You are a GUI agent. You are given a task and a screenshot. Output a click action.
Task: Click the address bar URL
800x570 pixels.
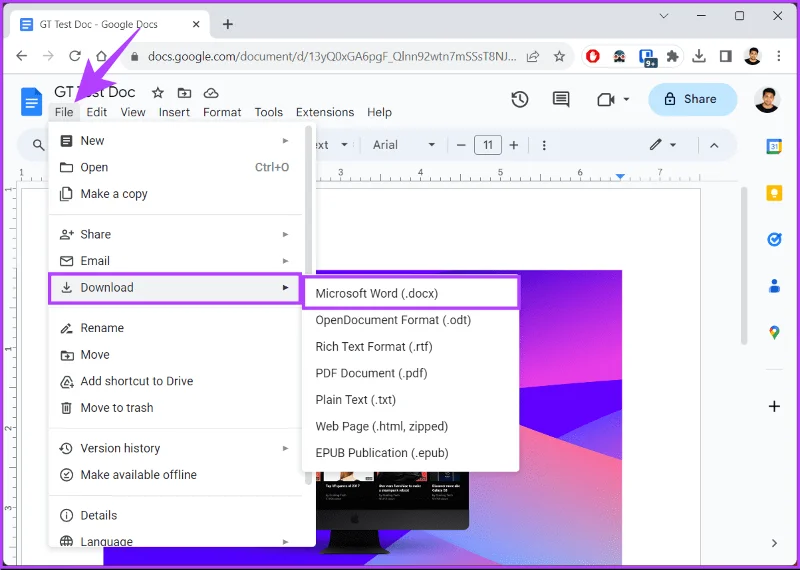(x=332, y=56)
